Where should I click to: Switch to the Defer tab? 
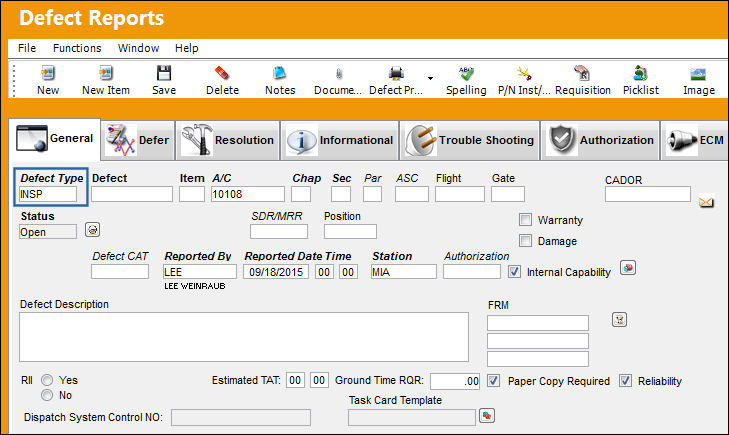pos(138,140)
